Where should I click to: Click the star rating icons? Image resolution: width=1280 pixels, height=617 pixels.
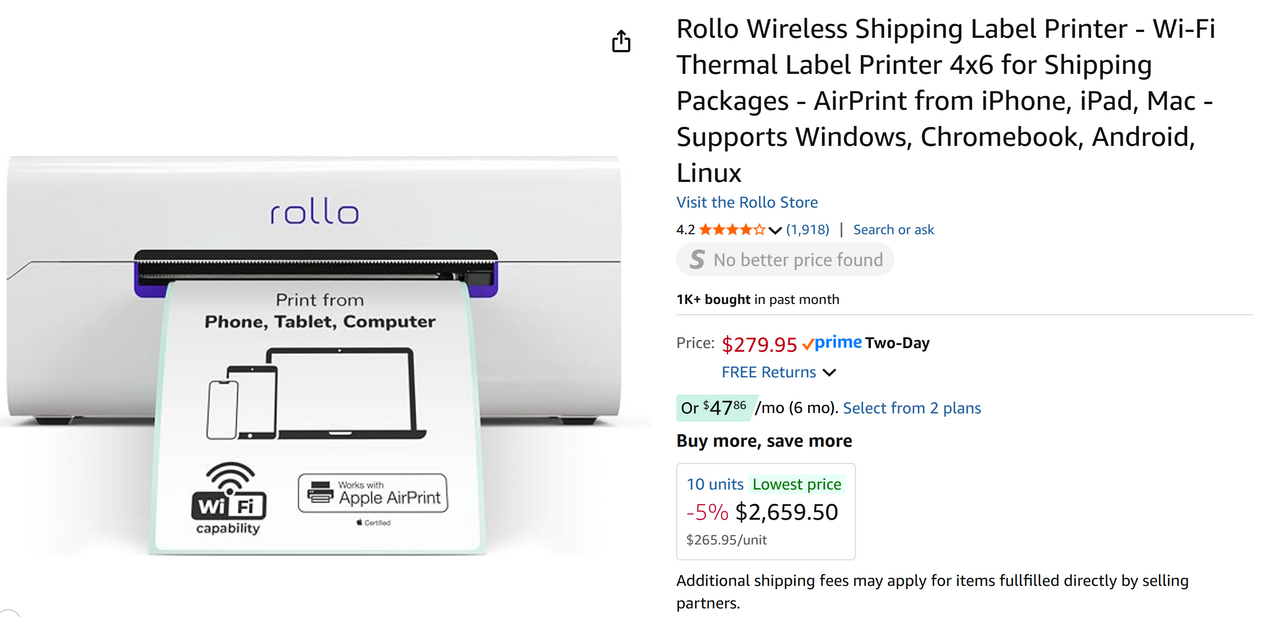(732, 230)
